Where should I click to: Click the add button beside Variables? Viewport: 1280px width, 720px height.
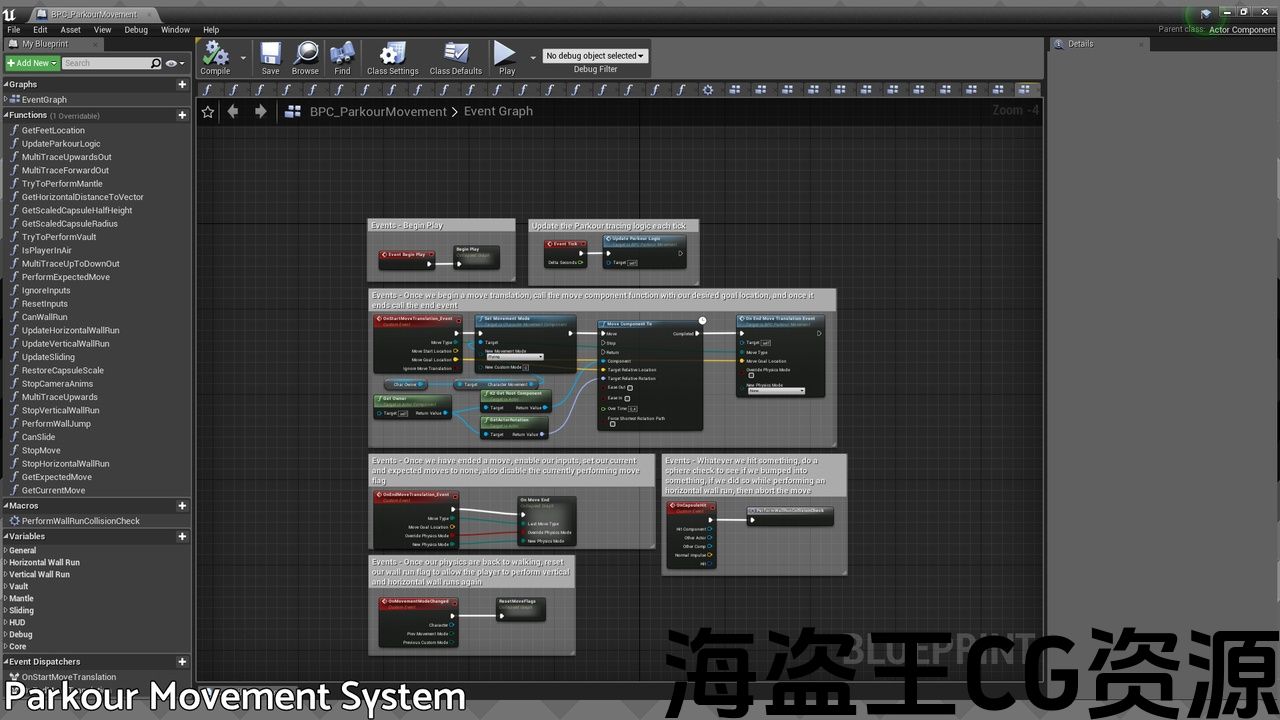point(182,536)
